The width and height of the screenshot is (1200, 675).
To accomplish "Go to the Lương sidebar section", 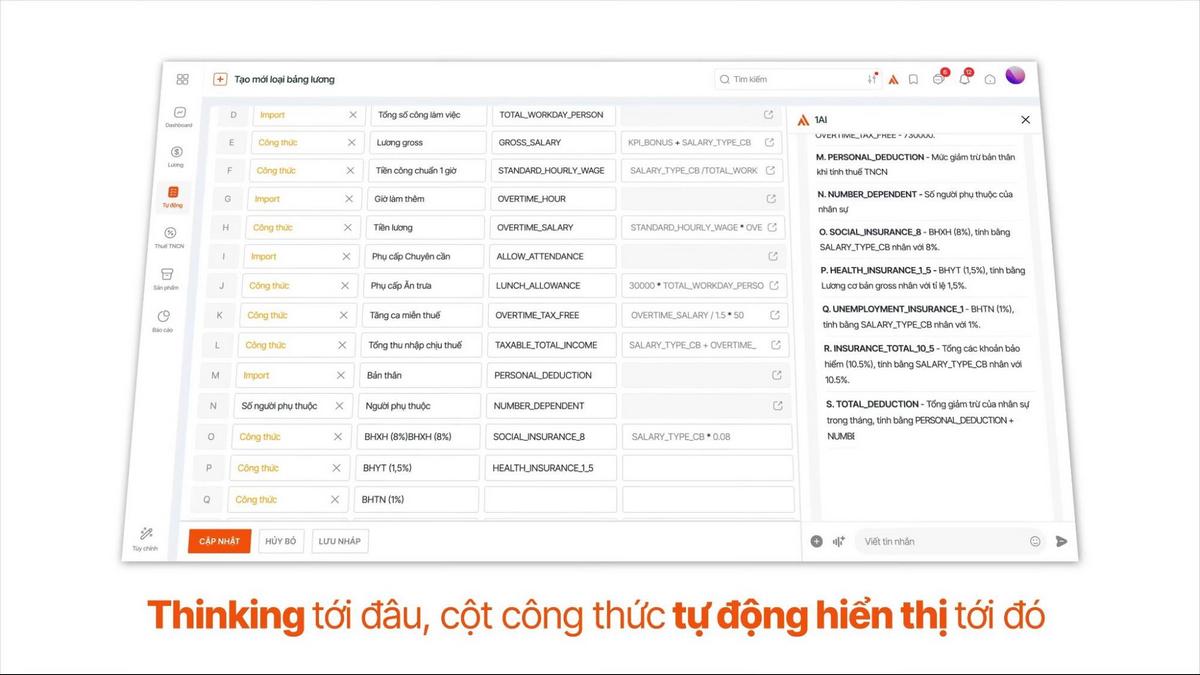I will 176,156.
